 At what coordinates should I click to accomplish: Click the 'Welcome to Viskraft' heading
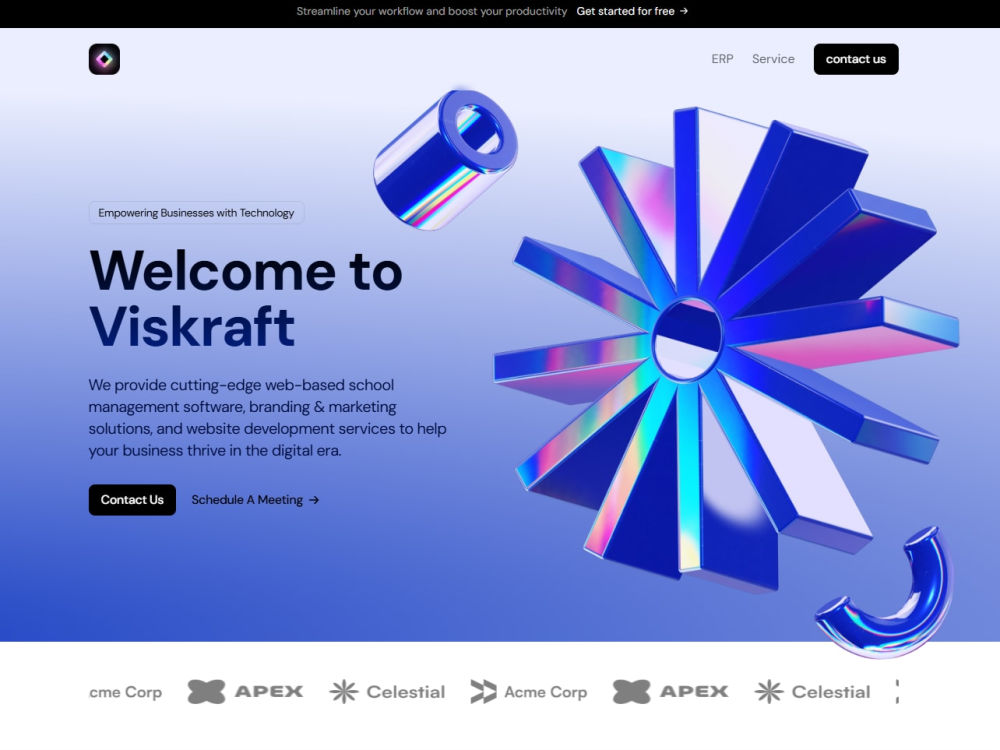tap(246, 298)
